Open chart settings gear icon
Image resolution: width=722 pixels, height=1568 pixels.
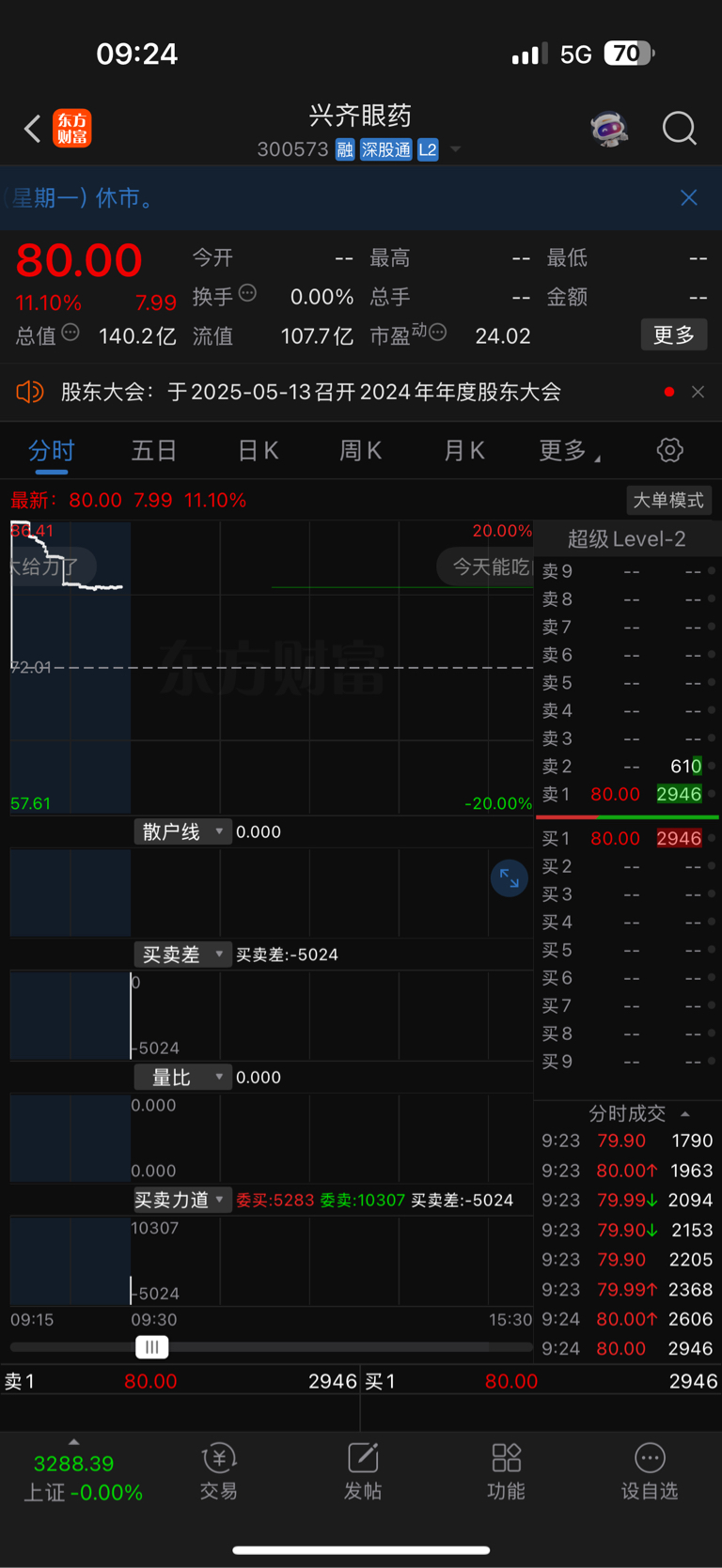(x=670, y=450)
